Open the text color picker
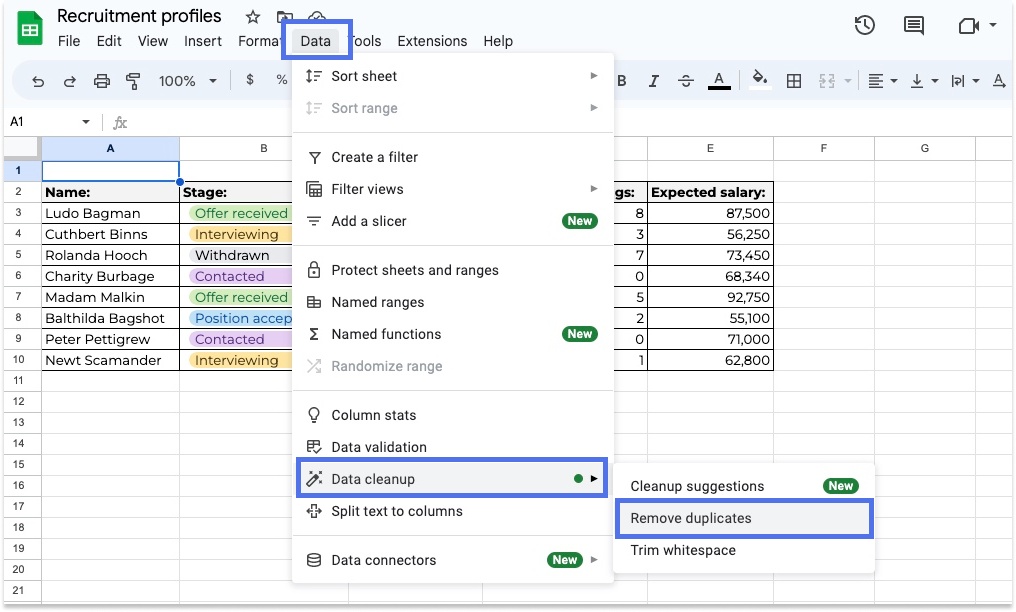 tap(719, 81)
